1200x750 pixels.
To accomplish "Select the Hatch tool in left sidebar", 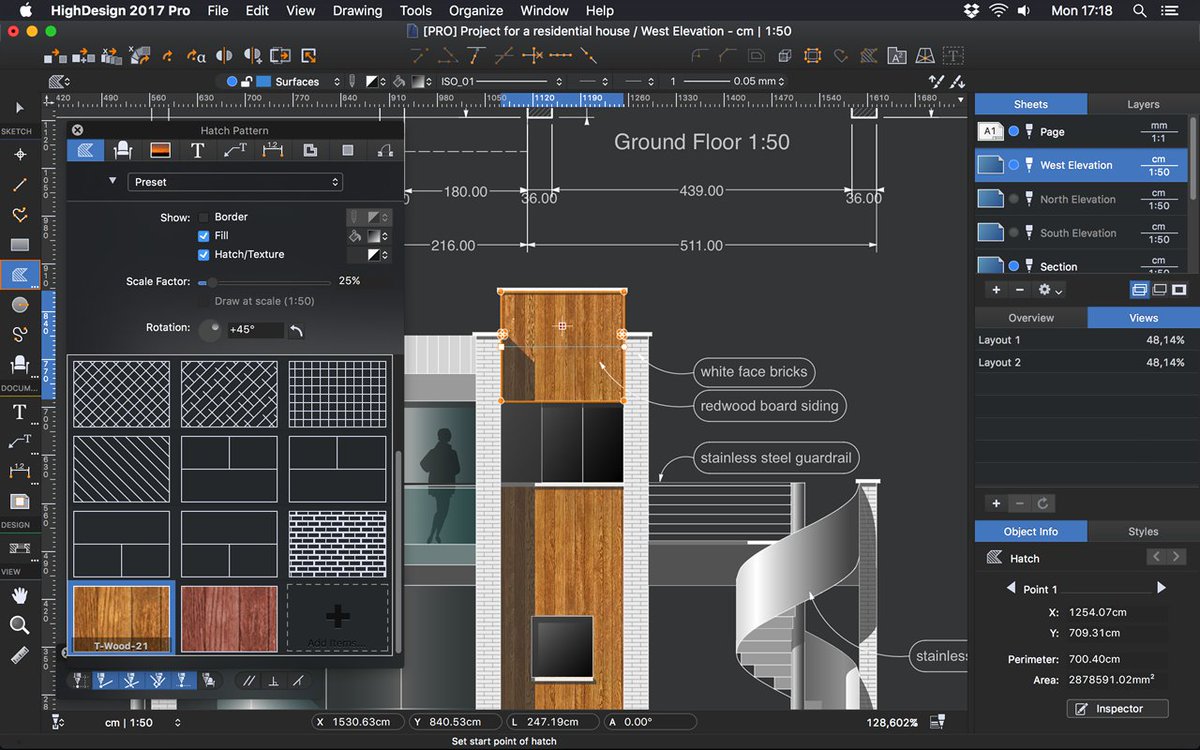I will [x=19, y=274].
